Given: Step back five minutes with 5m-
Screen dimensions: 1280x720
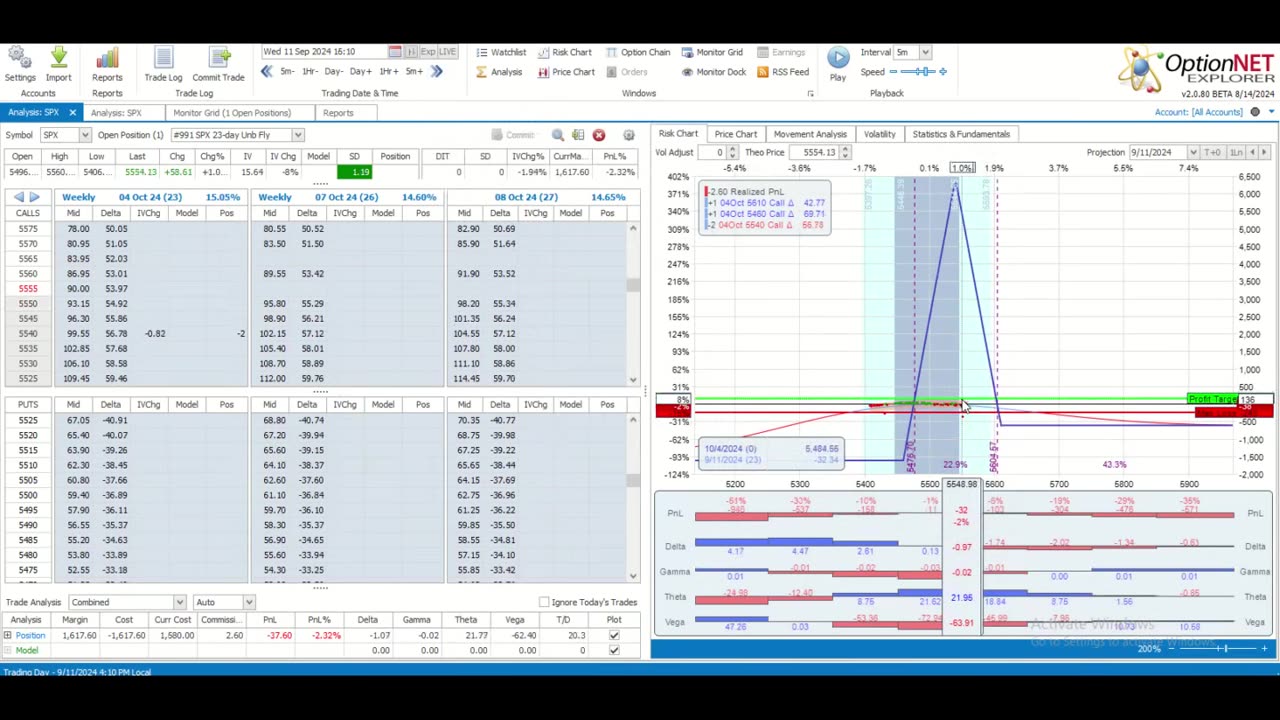Looking at the screenshot, I should tap(287, 71).
